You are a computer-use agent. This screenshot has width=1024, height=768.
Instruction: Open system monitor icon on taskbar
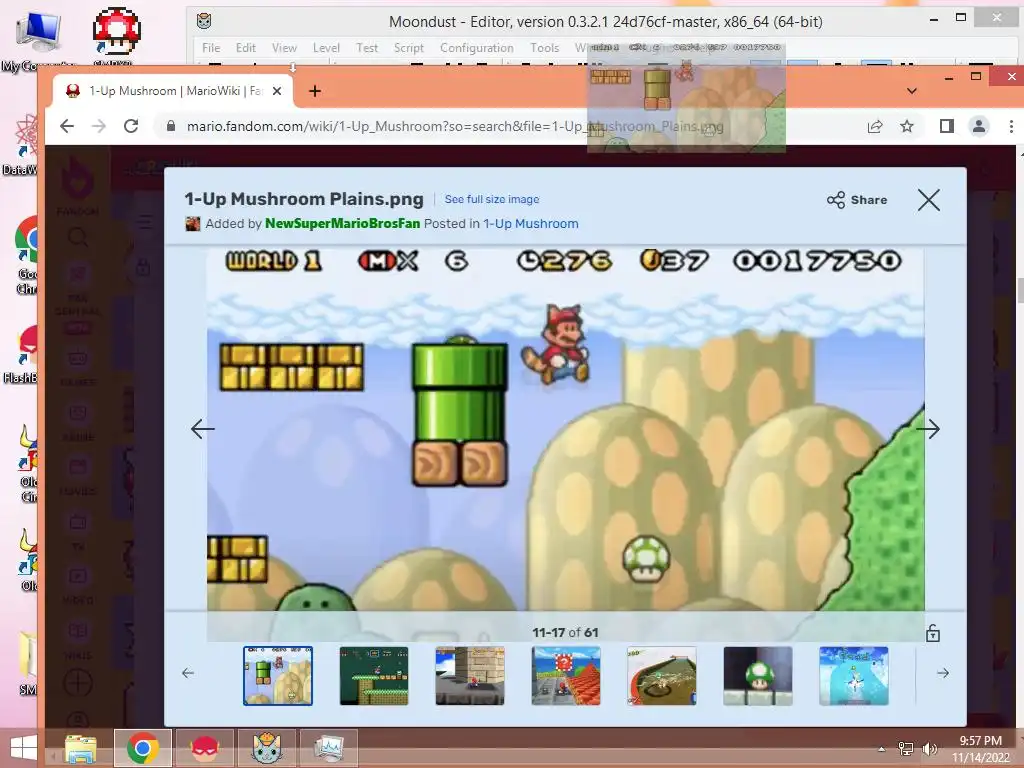328,748
